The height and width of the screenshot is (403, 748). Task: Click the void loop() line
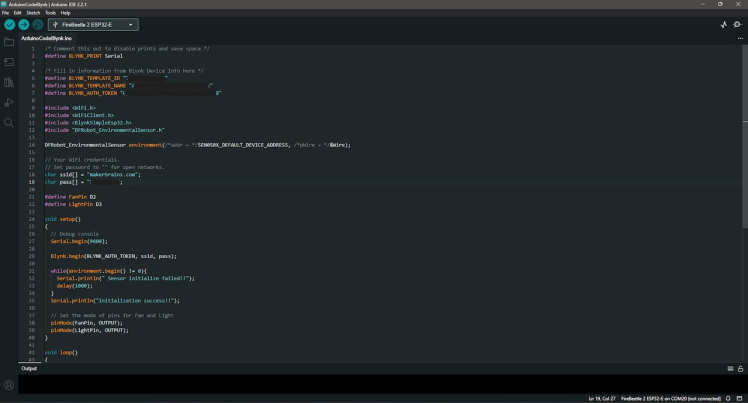point(61,352)
